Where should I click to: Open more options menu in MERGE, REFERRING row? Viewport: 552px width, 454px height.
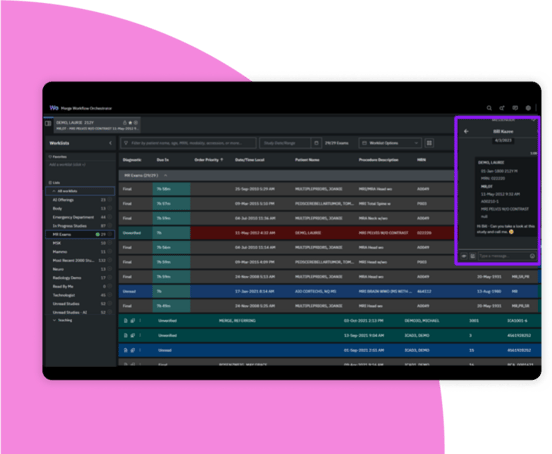pyautogui.click(x=140, y=321)
